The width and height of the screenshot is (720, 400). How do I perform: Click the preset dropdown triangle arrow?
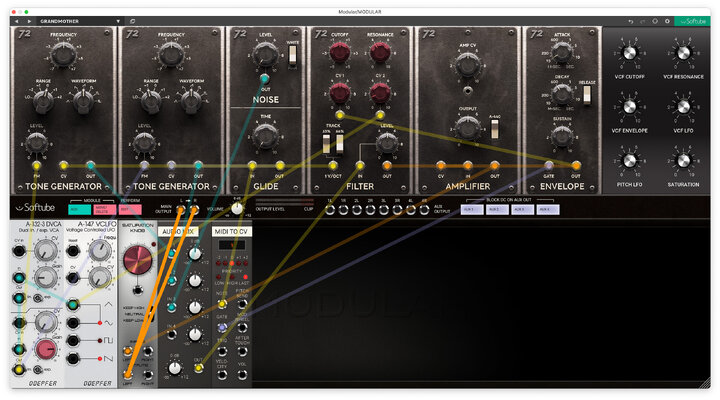coord(118,21)
